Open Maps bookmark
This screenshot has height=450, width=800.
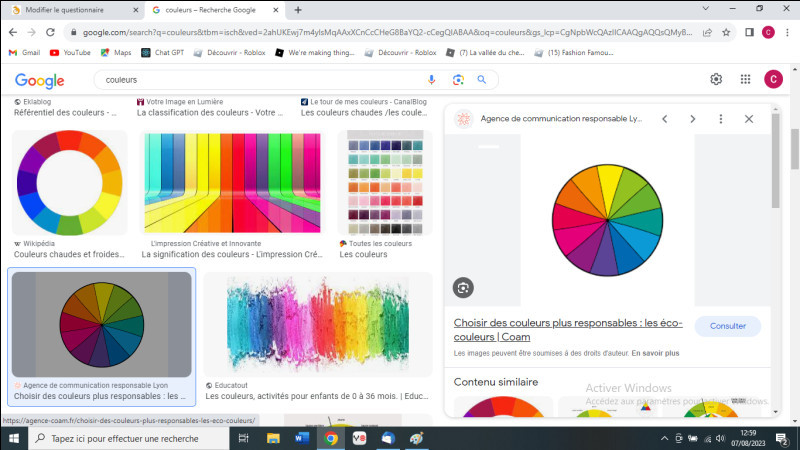(x=116, y=53)
